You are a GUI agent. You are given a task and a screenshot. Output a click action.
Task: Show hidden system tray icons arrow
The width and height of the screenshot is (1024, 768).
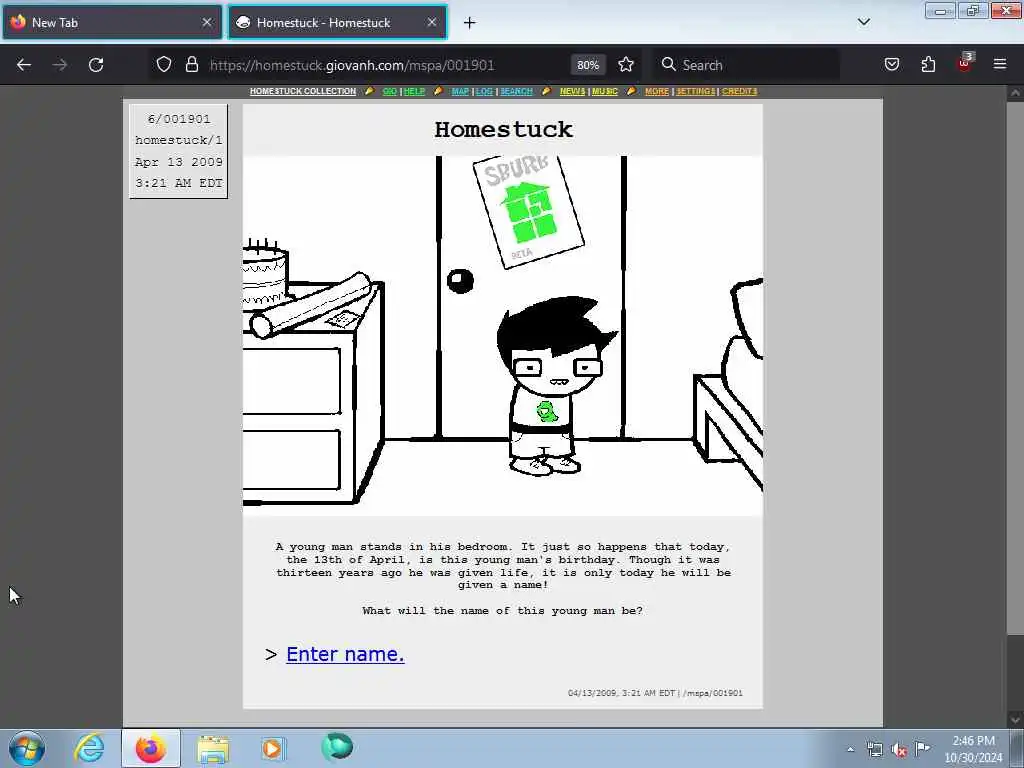coord(850,749)
